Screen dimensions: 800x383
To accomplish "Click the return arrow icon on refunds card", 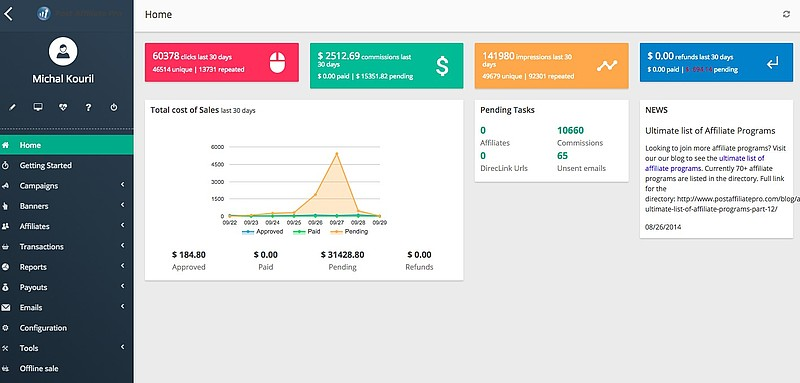I will pos(772,63).
